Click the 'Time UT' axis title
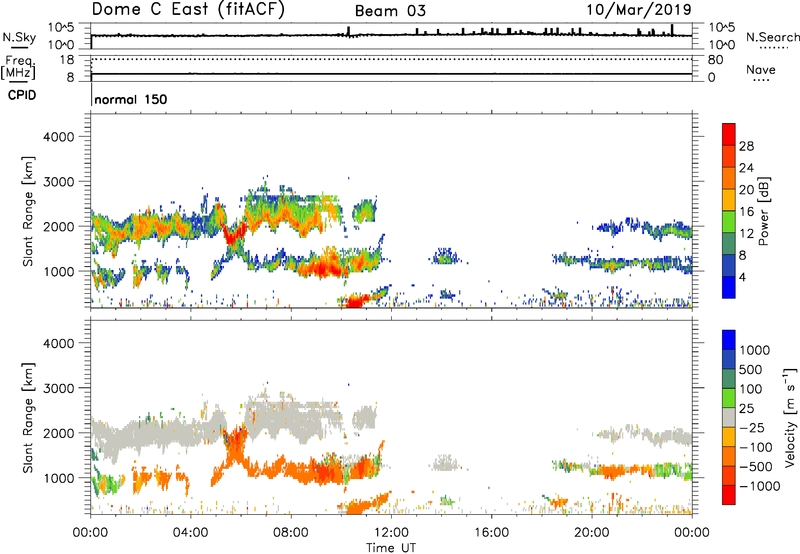The width and height of the screenshot is (800, 554). point(391,548)
